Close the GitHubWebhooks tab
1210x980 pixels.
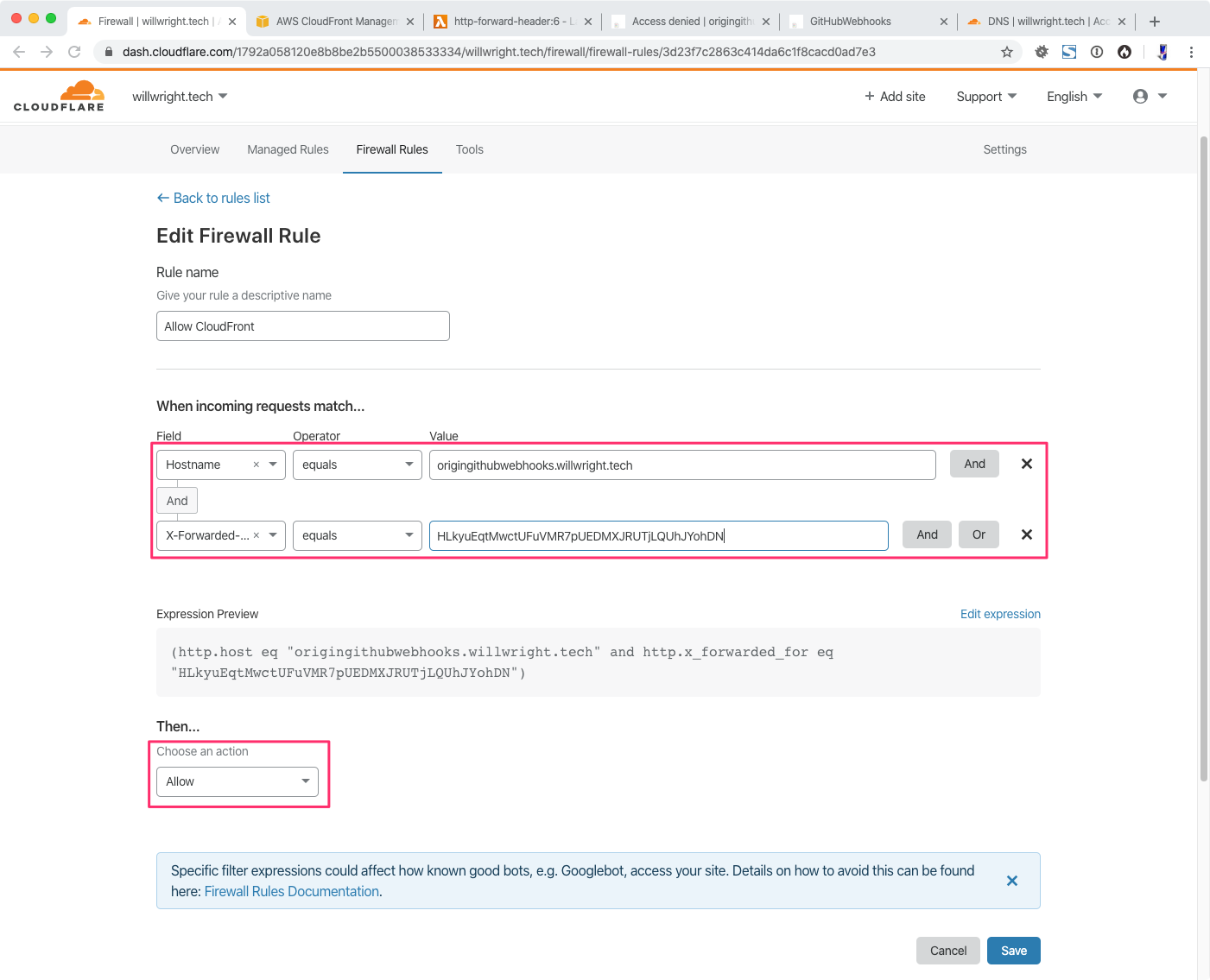[944, 22]
